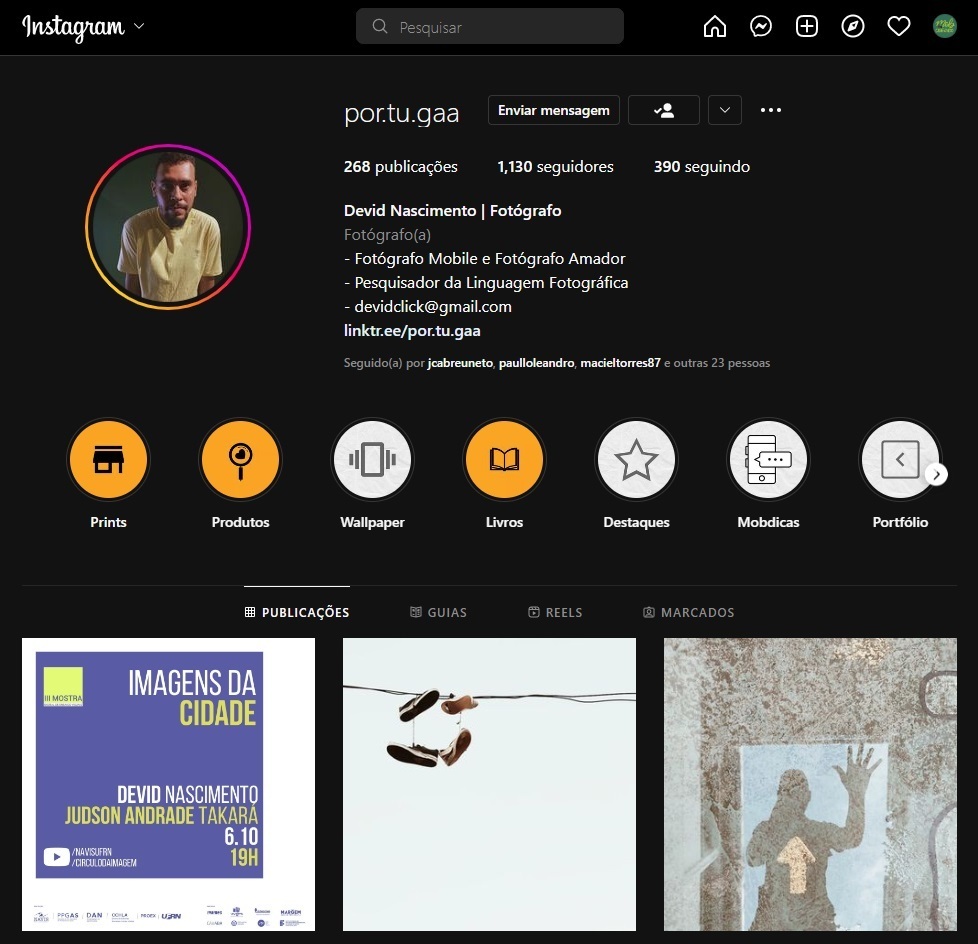
Task: Open the Messenger direct messages icon
Action: (x=761, y=27)
